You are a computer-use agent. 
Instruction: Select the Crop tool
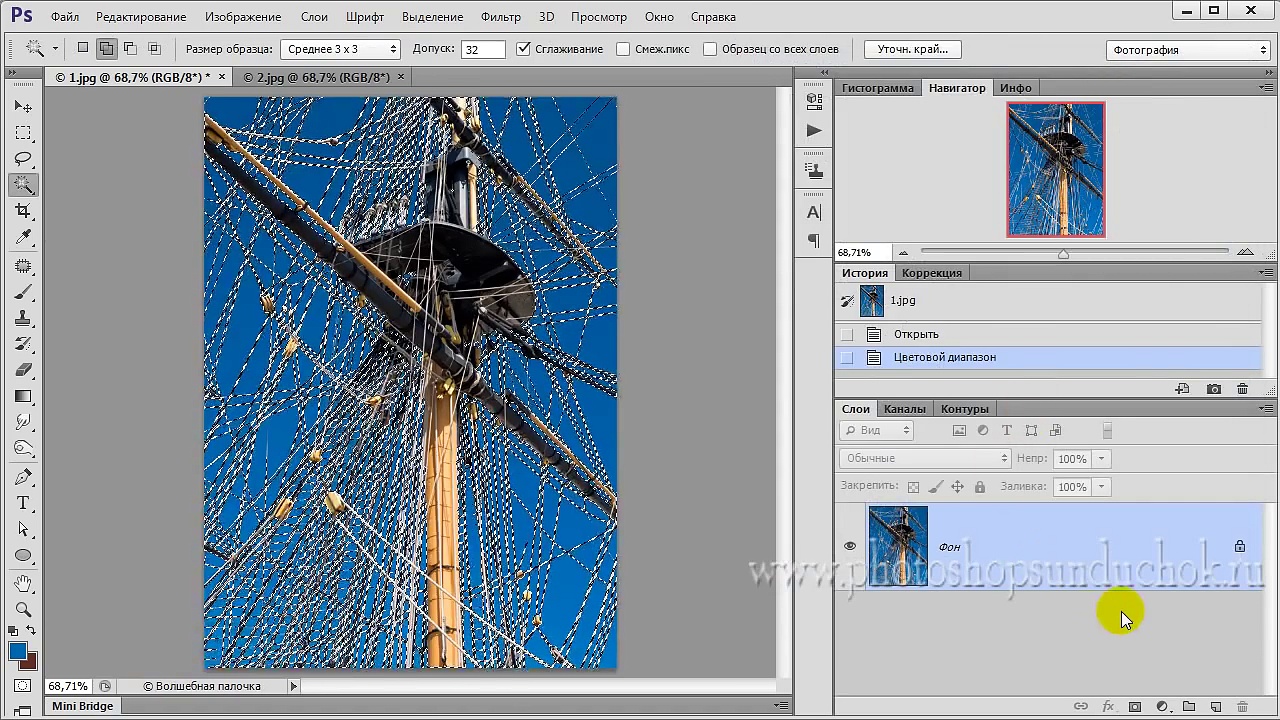tap(23, 211)
